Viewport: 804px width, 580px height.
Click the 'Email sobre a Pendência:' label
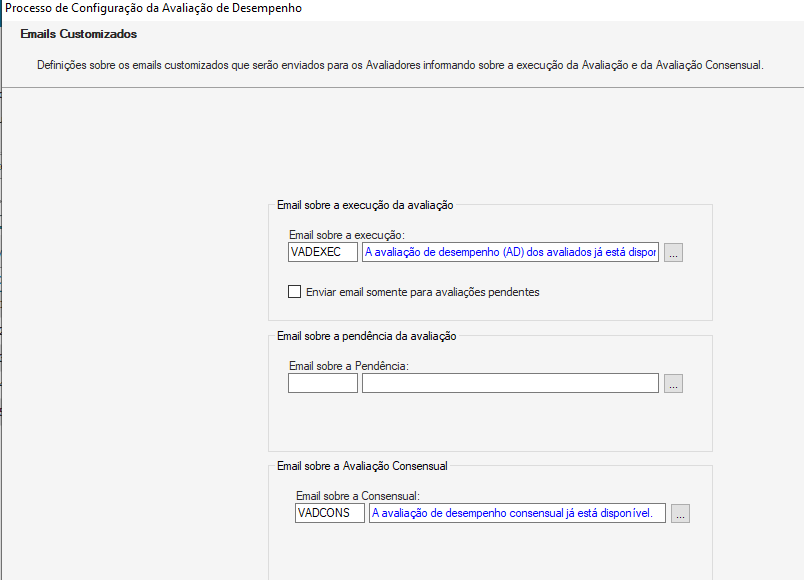point(349,365)
